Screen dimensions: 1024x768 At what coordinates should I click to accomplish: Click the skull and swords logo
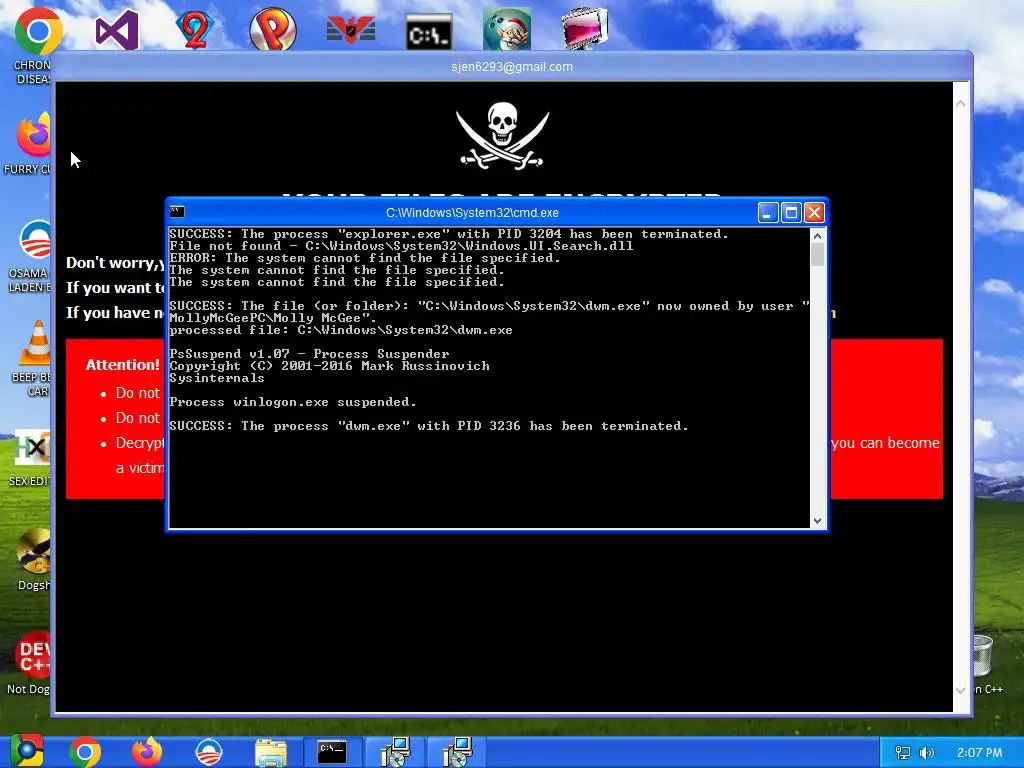[502, 136]
